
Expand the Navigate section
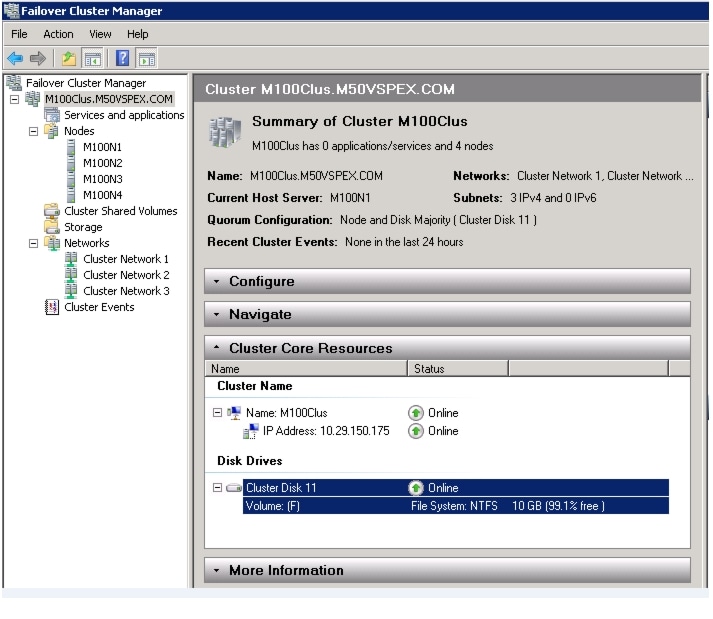(x=217, y=314)
